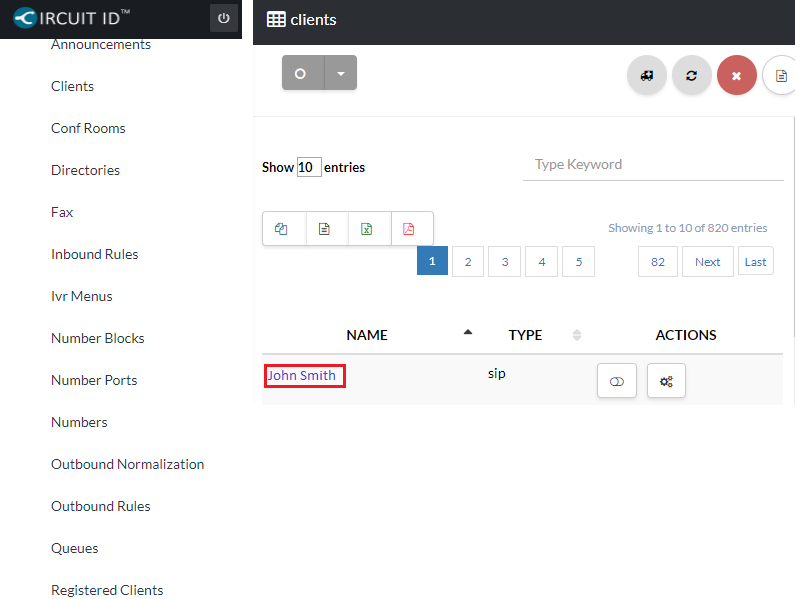Open settings gears for John Smith
Image resolution: width=796 pixels, height=599 pixels.
(666, 381)
